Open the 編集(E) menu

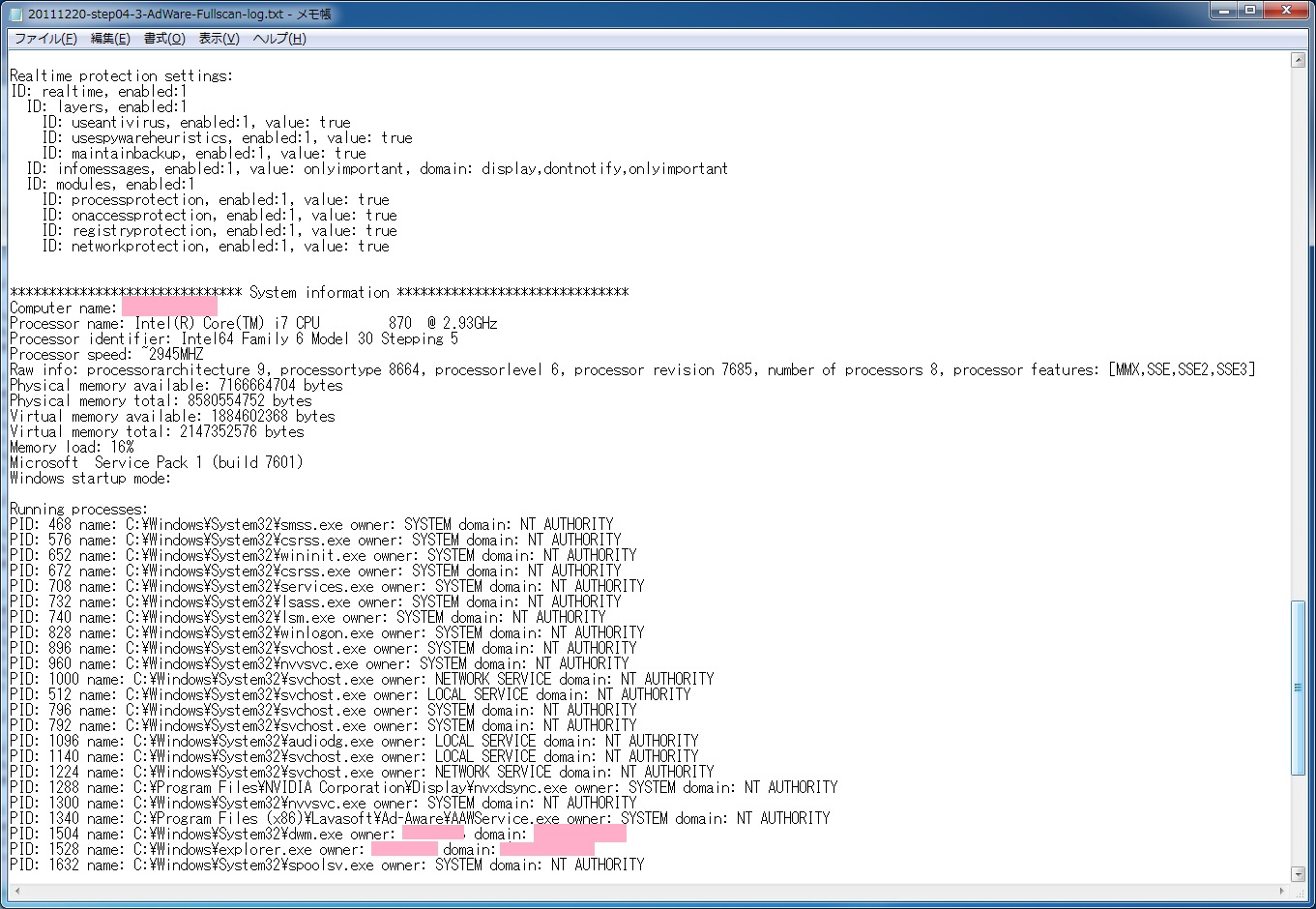tap(109, 39)
